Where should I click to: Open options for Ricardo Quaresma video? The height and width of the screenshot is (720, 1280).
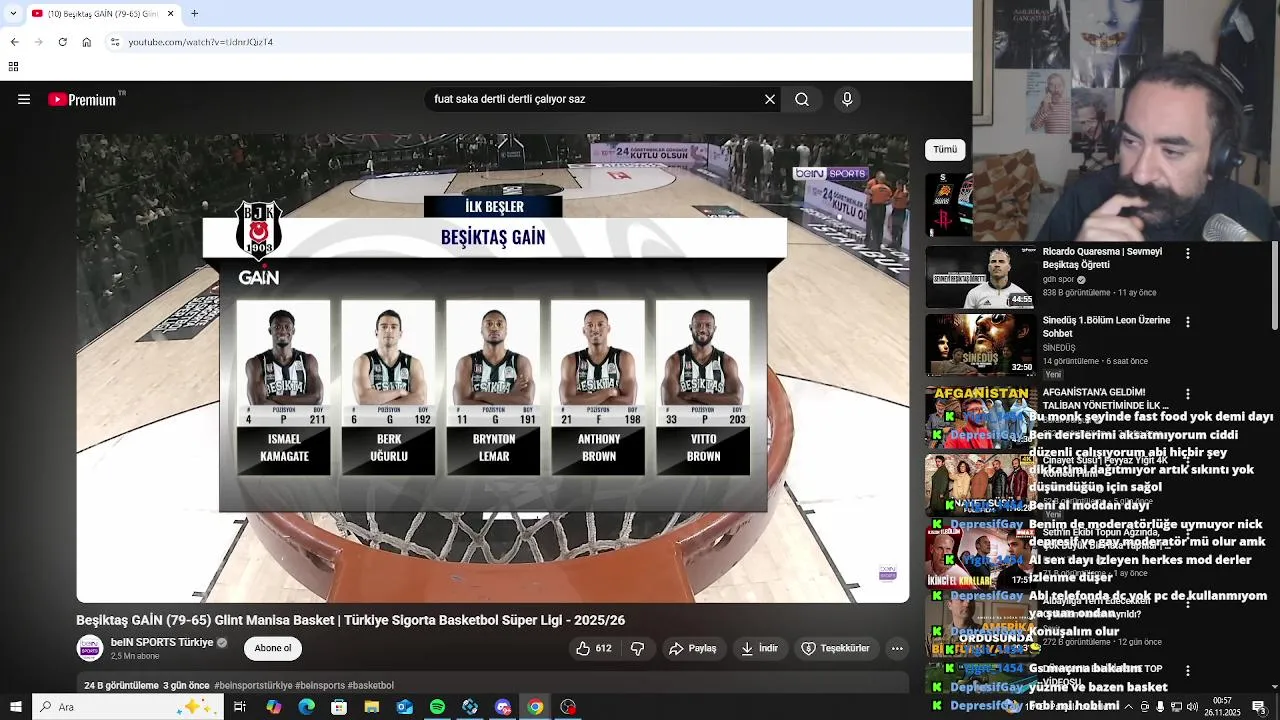pos(1188,254)
